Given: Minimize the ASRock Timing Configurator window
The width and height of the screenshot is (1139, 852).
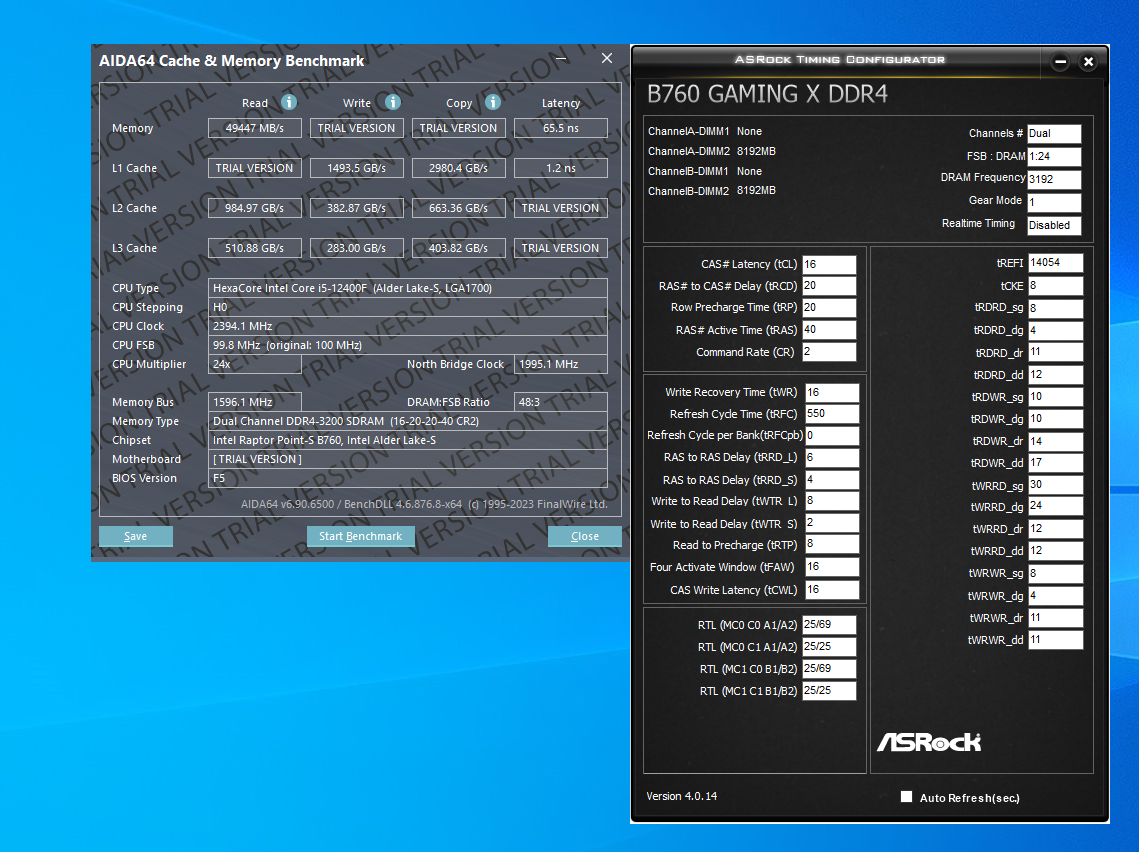Looking at the screenshot, I should (1060, 62).
